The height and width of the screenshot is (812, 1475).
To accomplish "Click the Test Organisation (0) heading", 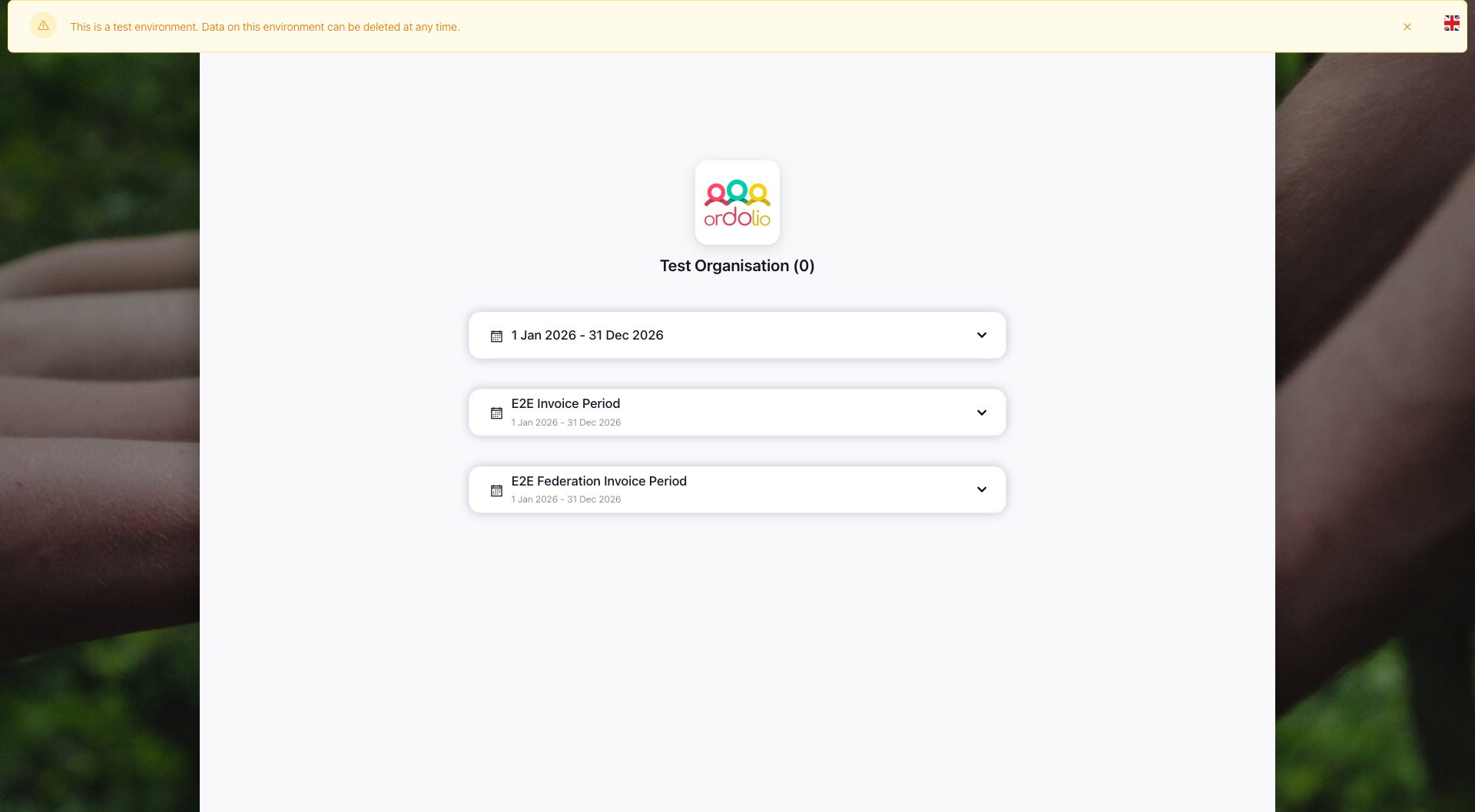I will click(x=737, y=266).
